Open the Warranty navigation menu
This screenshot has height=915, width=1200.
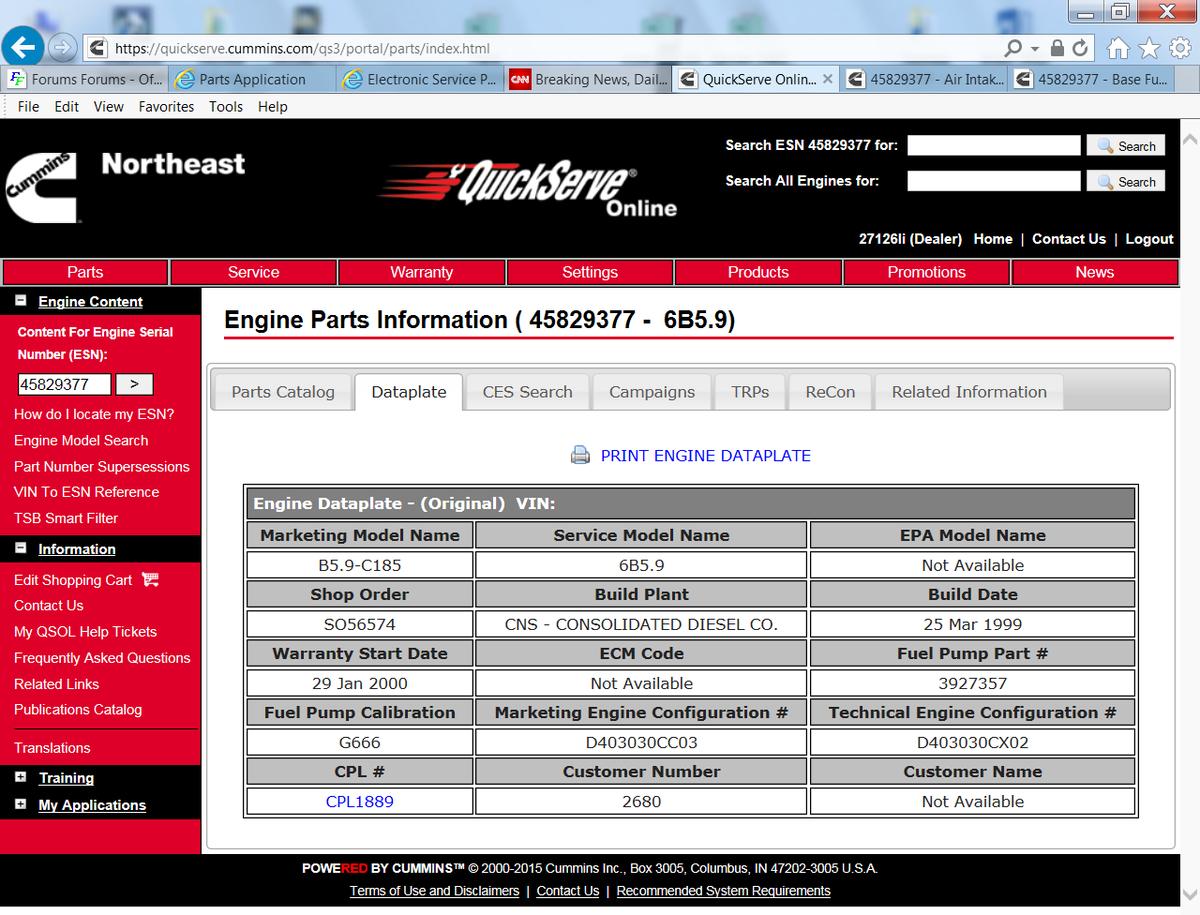click(x=421, y=272)
